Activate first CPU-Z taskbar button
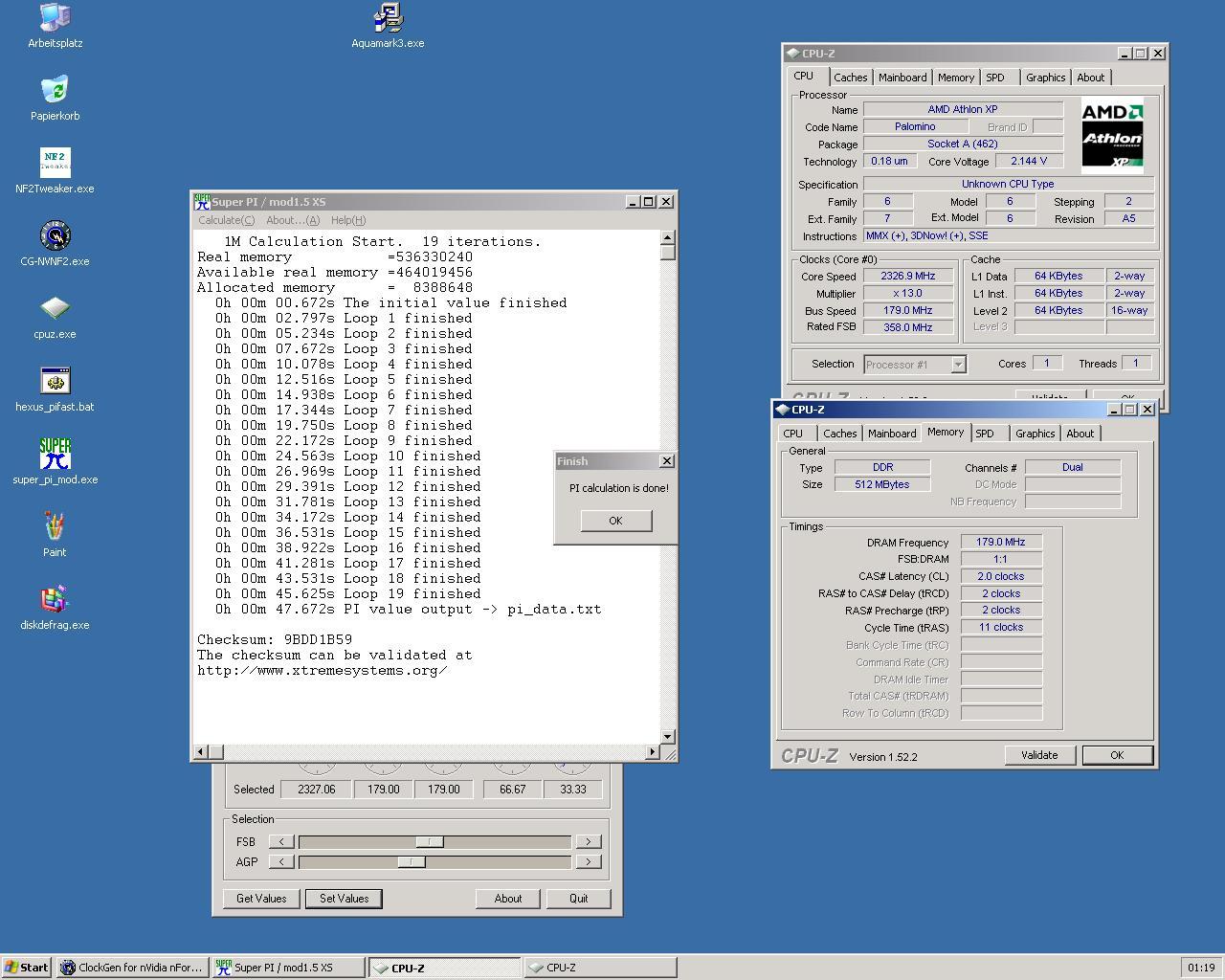This screenshot has width=1225, height=980. [445, 968]
